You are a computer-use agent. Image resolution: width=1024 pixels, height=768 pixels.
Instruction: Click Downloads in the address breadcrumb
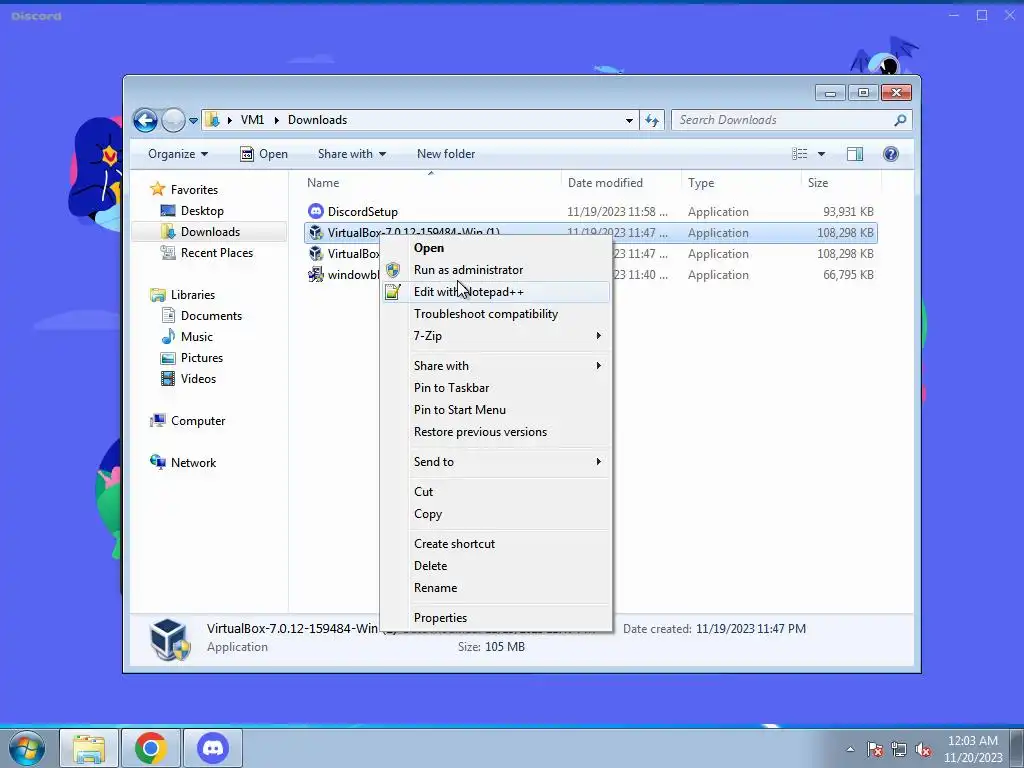(317, 120)
